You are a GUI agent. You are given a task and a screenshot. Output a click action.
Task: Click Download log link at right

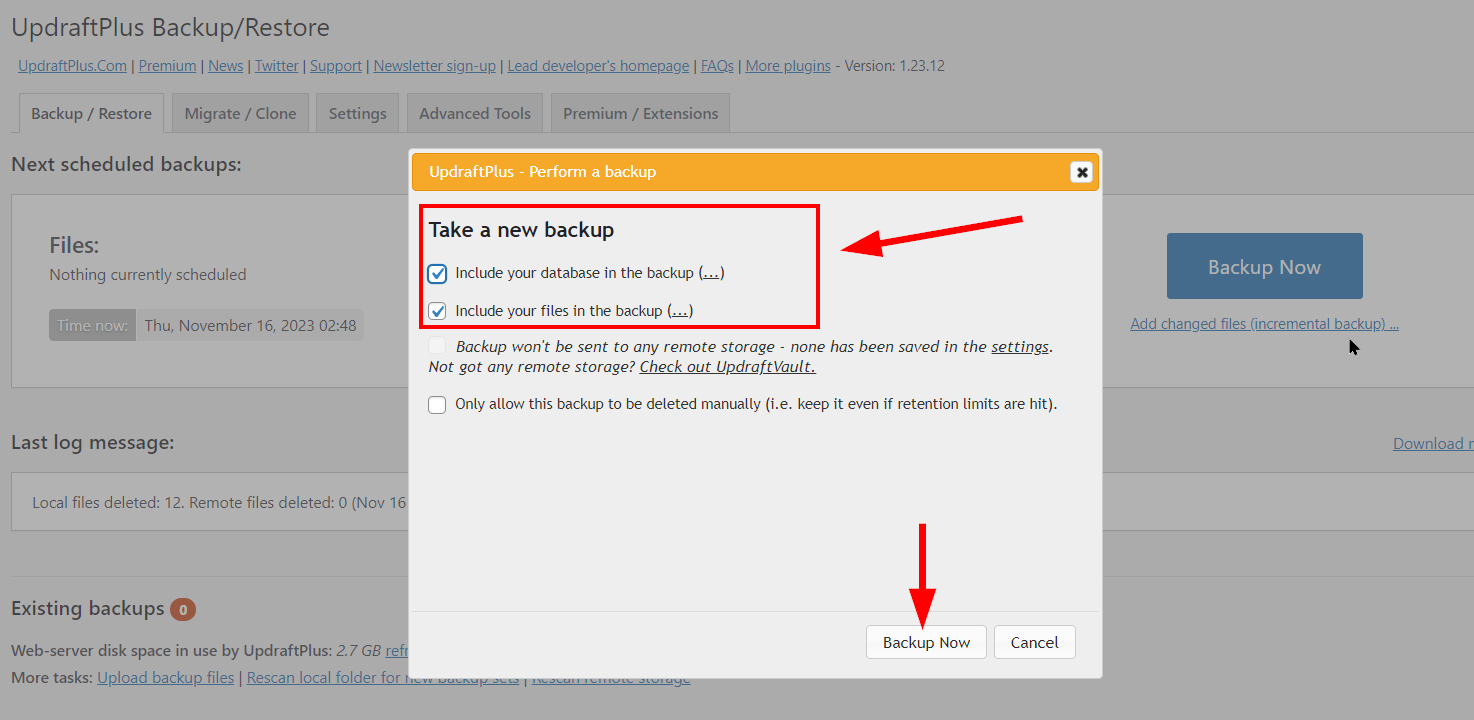(x=1433, y=444)
